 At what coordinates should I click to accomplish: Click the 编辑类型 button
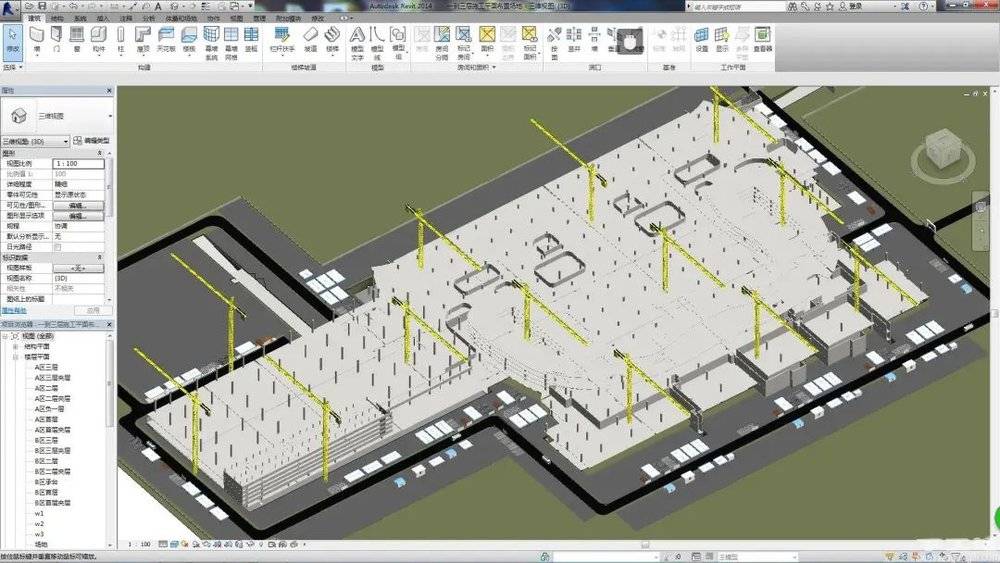pyautogui.click(x=92, y=140)
